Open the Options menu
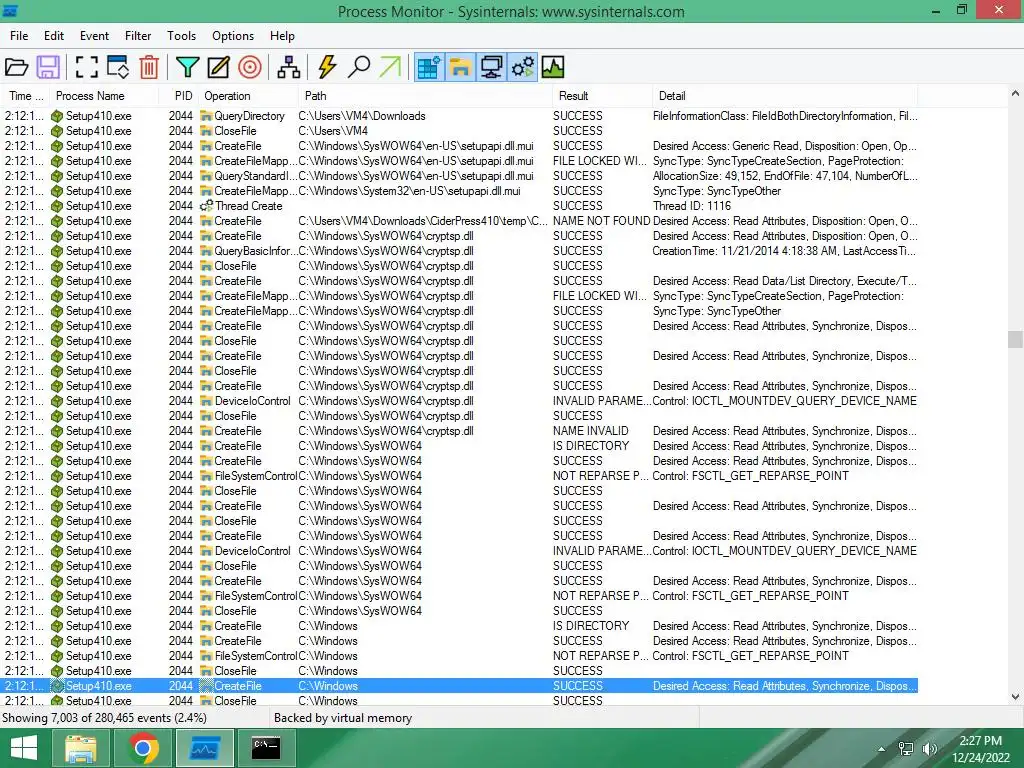1024x768 pixels. tap(232, 36)
